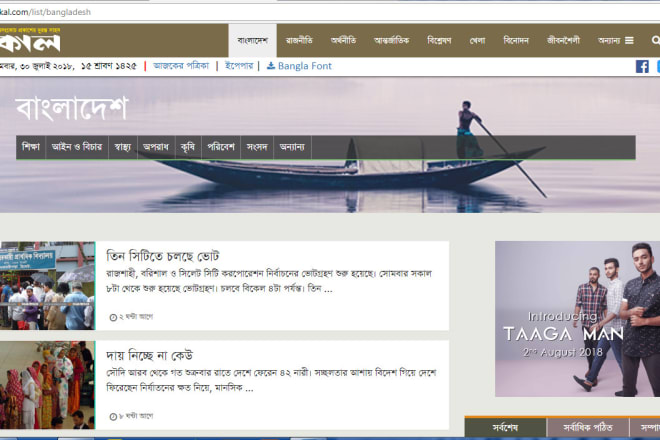Image resolution: width=660 pixels, height=440 pixels.
Task: Switch to the সর্বশেষ tab
Action: (x=505, y=428)
